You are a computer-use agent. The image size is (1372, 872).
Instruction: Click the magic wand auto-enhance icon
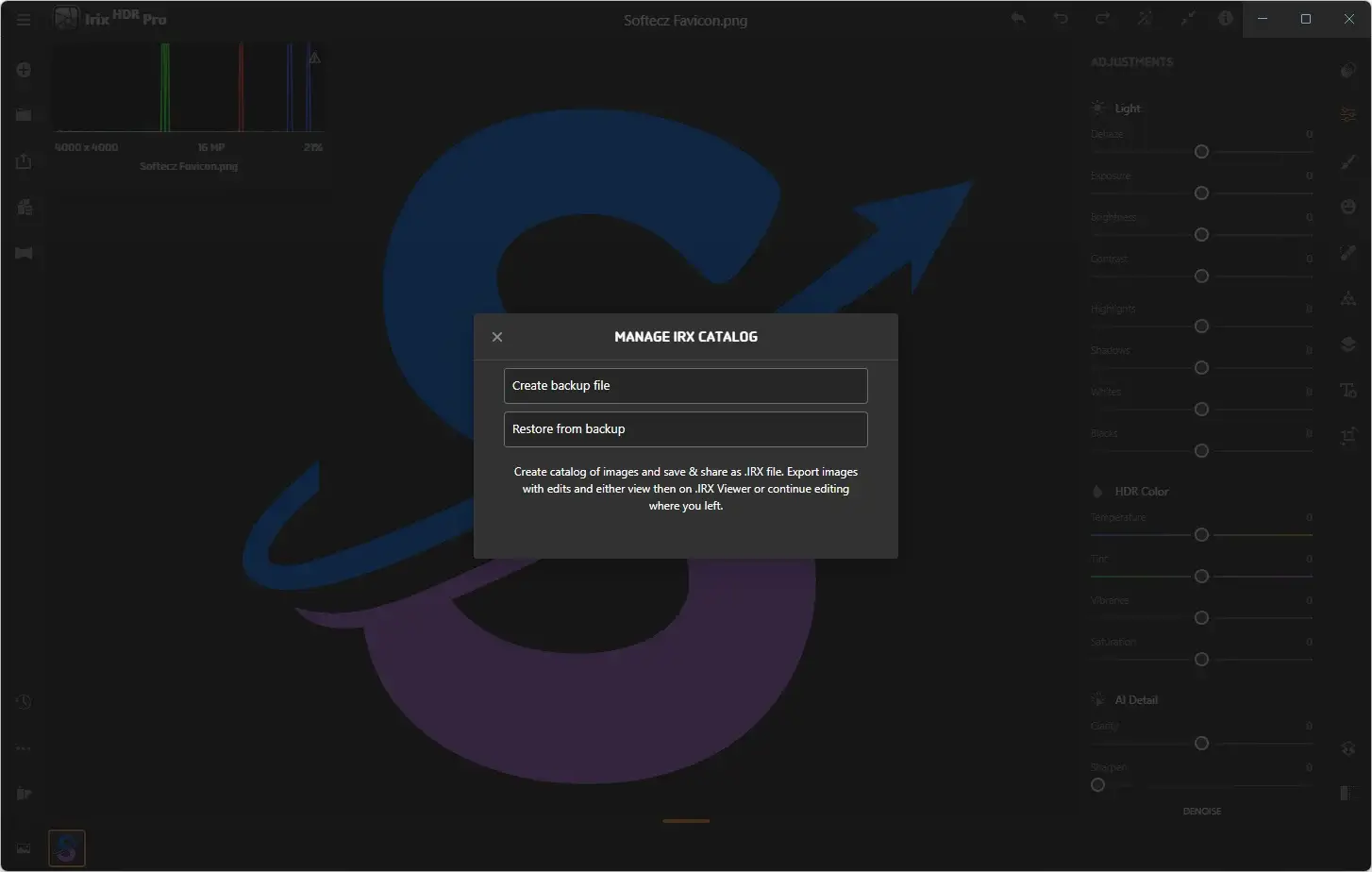1145,19
